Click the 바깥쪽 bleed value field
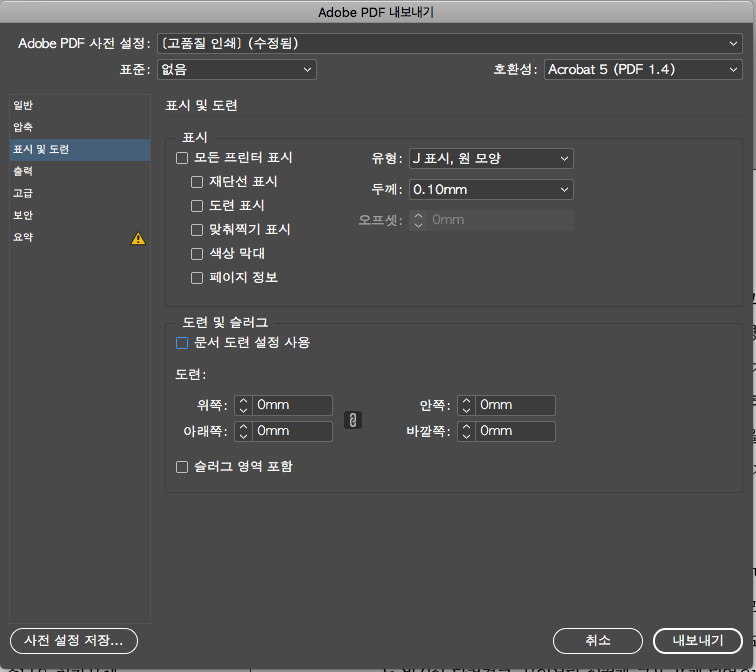 [515, 431]
